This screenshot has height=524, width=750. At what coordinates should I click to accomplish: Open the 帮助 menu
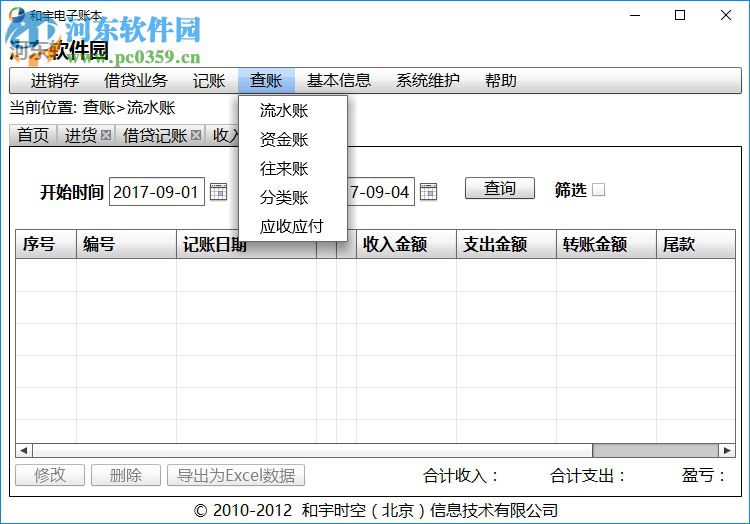tap(501, 80)
